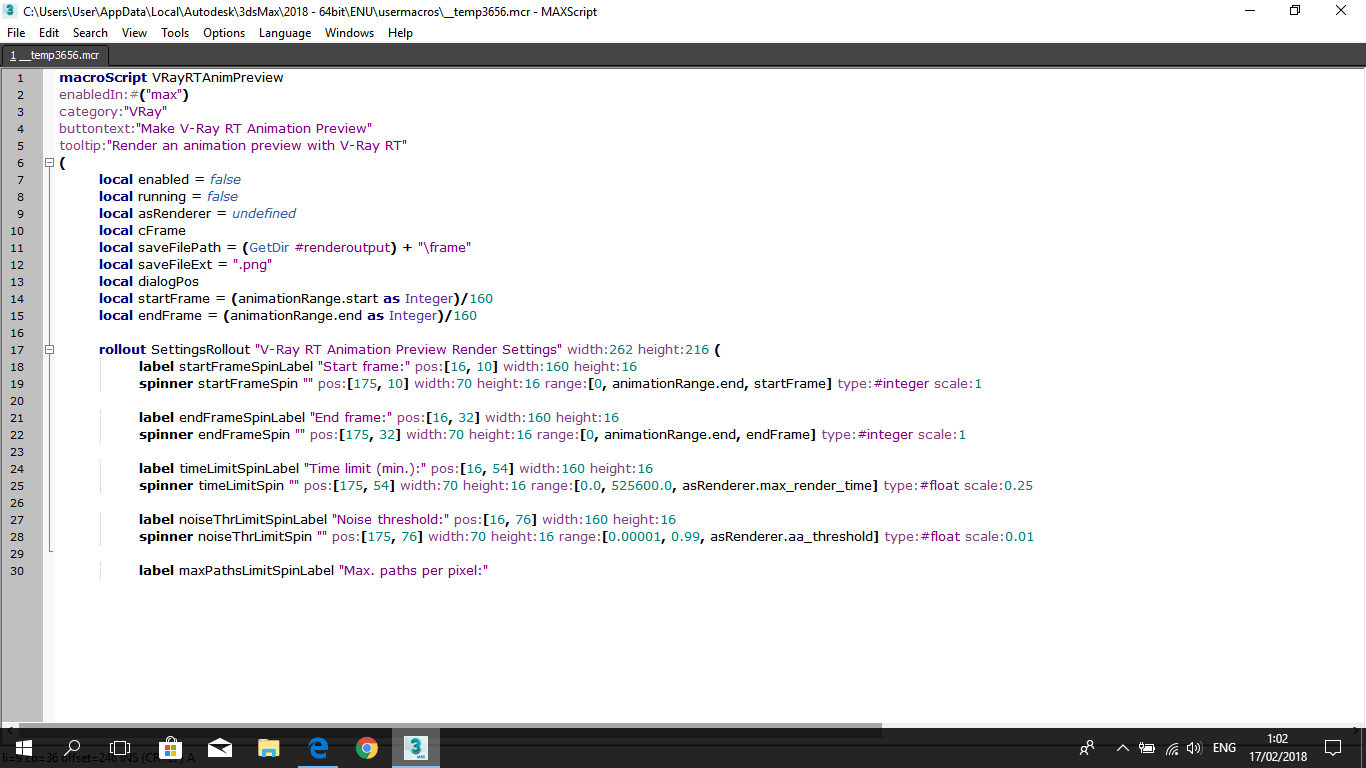Click the word 'macroScript' on line 1

(x=103, y=77)
